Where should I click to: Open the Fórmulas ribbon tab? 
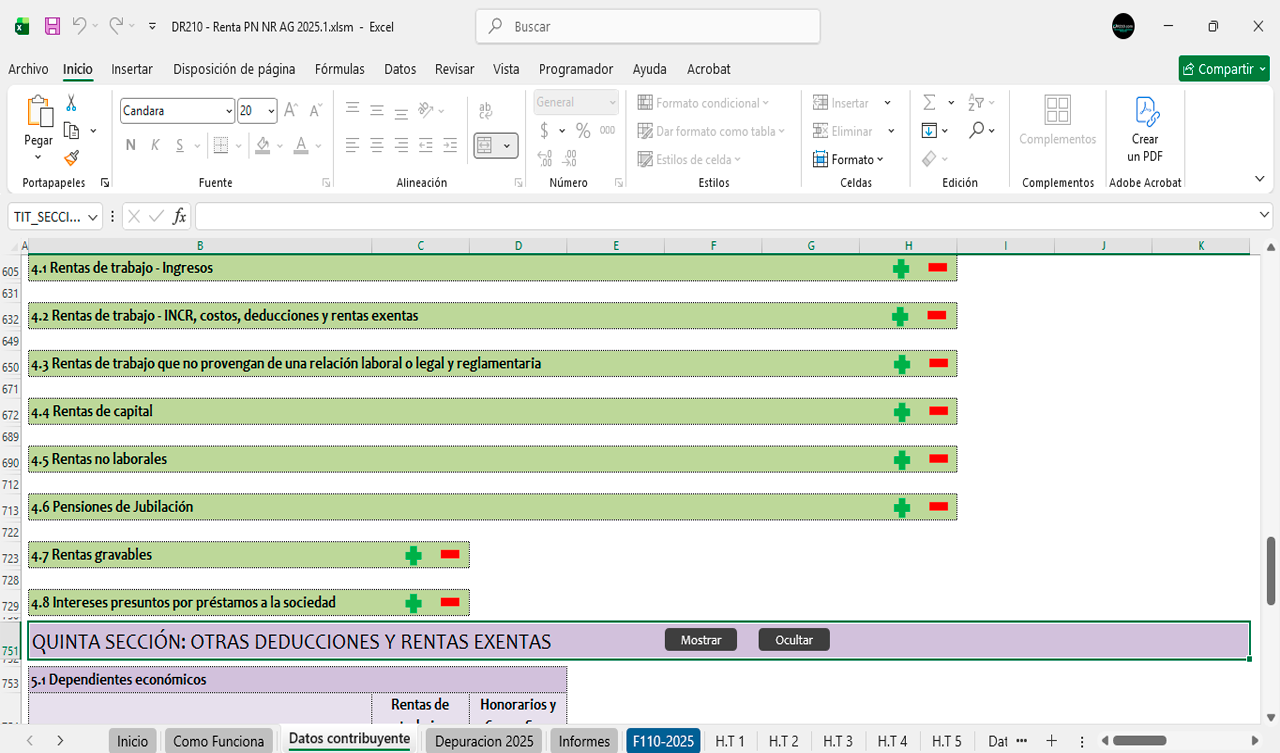point(339,69)
